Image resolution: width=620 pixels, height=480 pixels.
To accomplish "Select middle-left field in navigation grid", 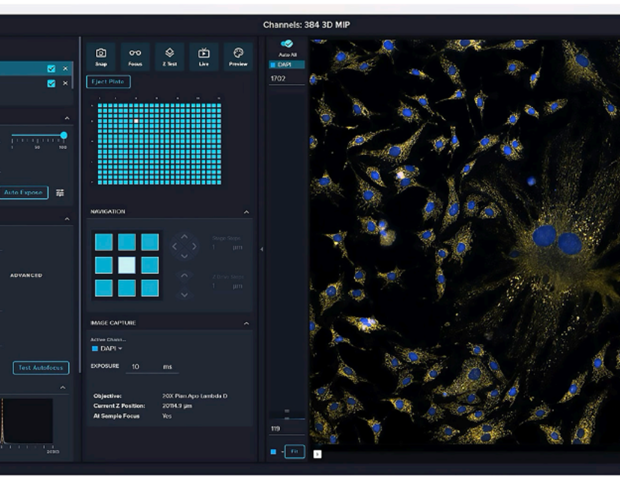I will tap(104, 265).
